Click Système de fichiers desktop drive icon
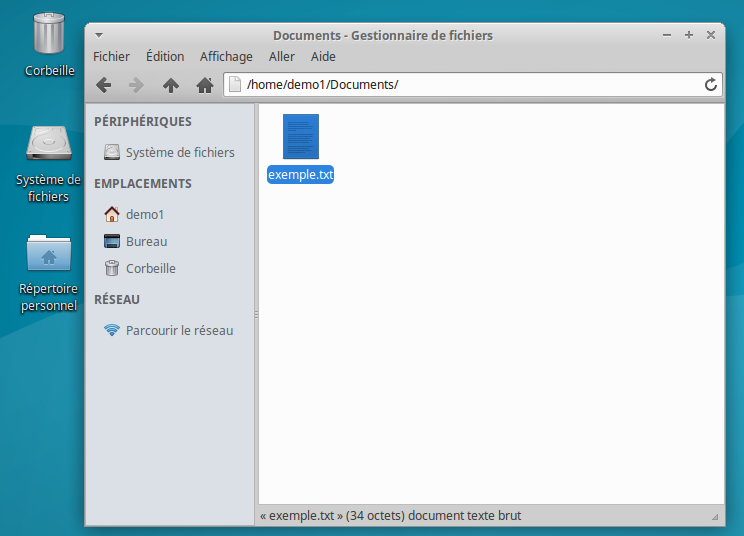 [x=49, y=146]
